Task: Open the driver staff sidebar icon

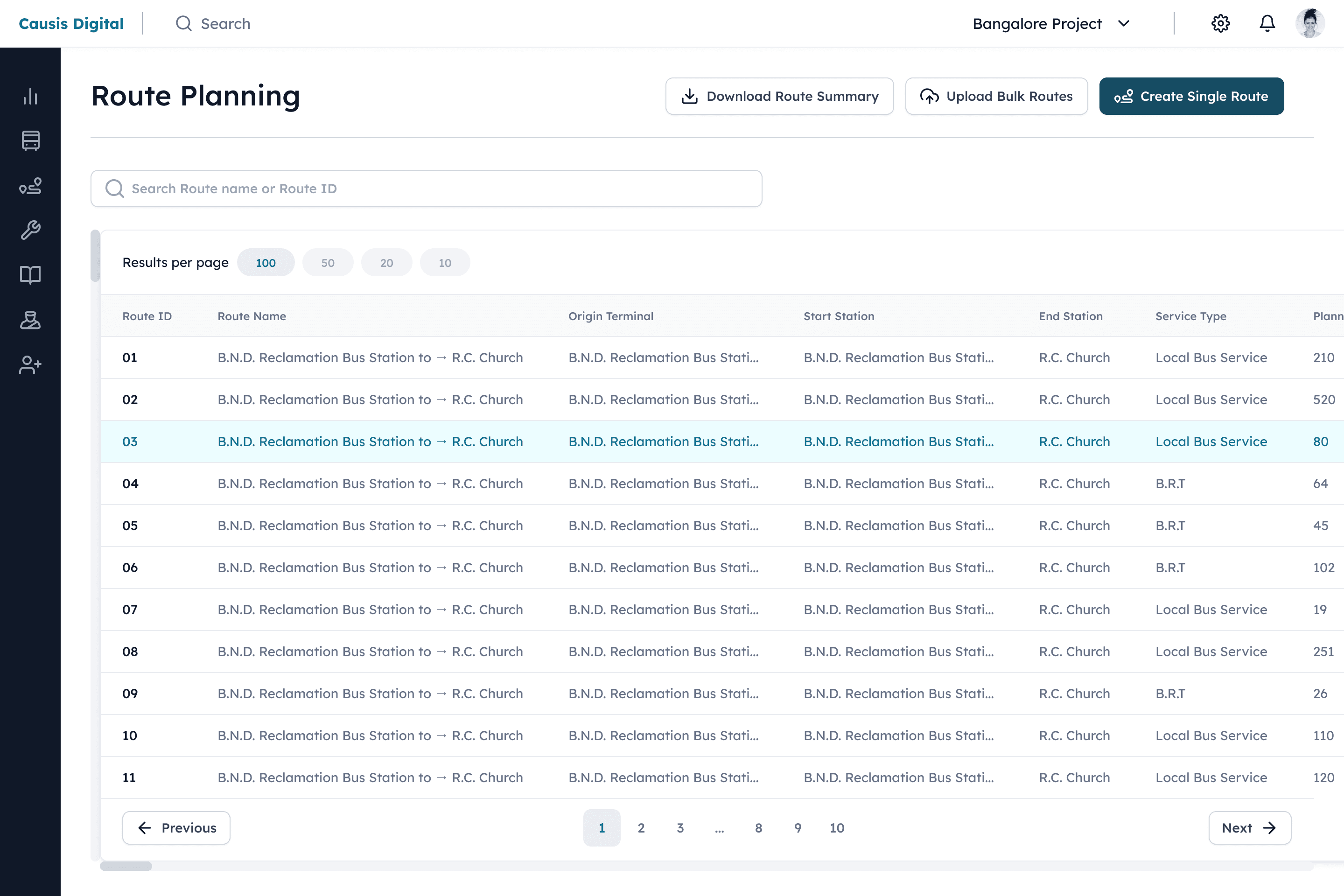Action: [x=30, y=320]
